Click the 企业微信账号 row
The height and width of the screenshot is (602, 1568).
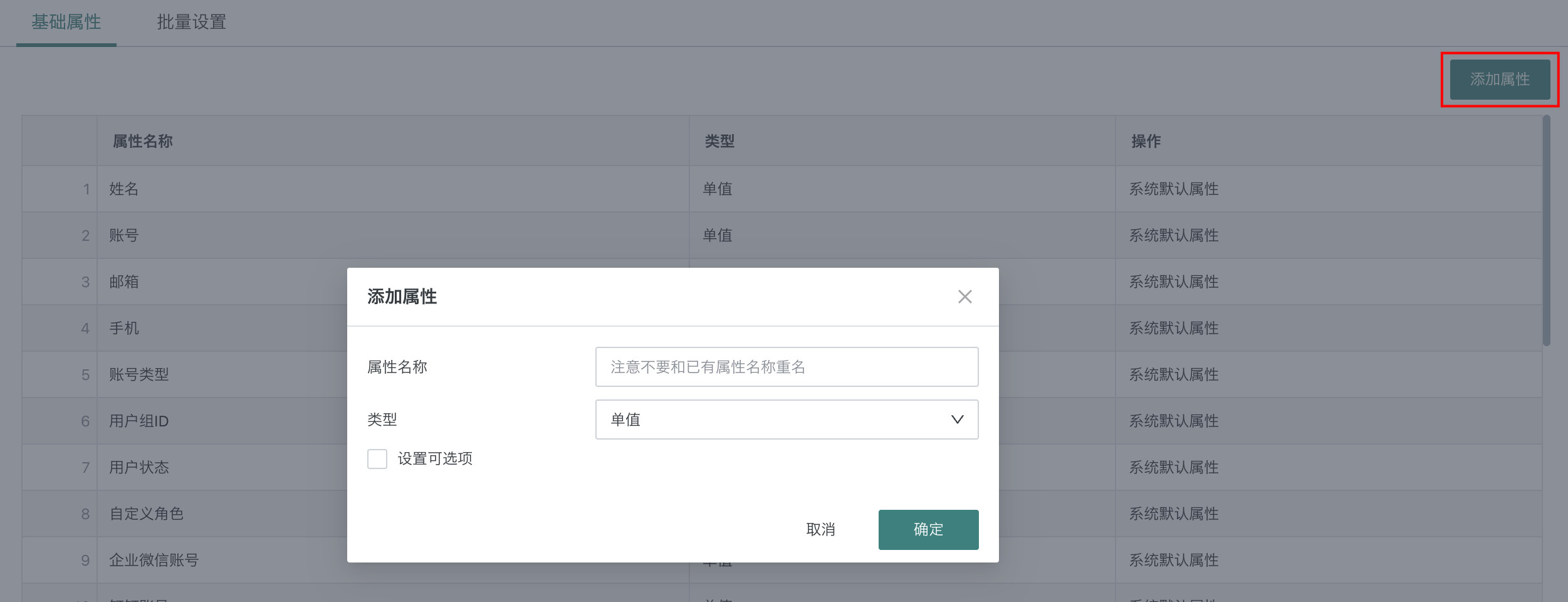[x=154, y=560]
